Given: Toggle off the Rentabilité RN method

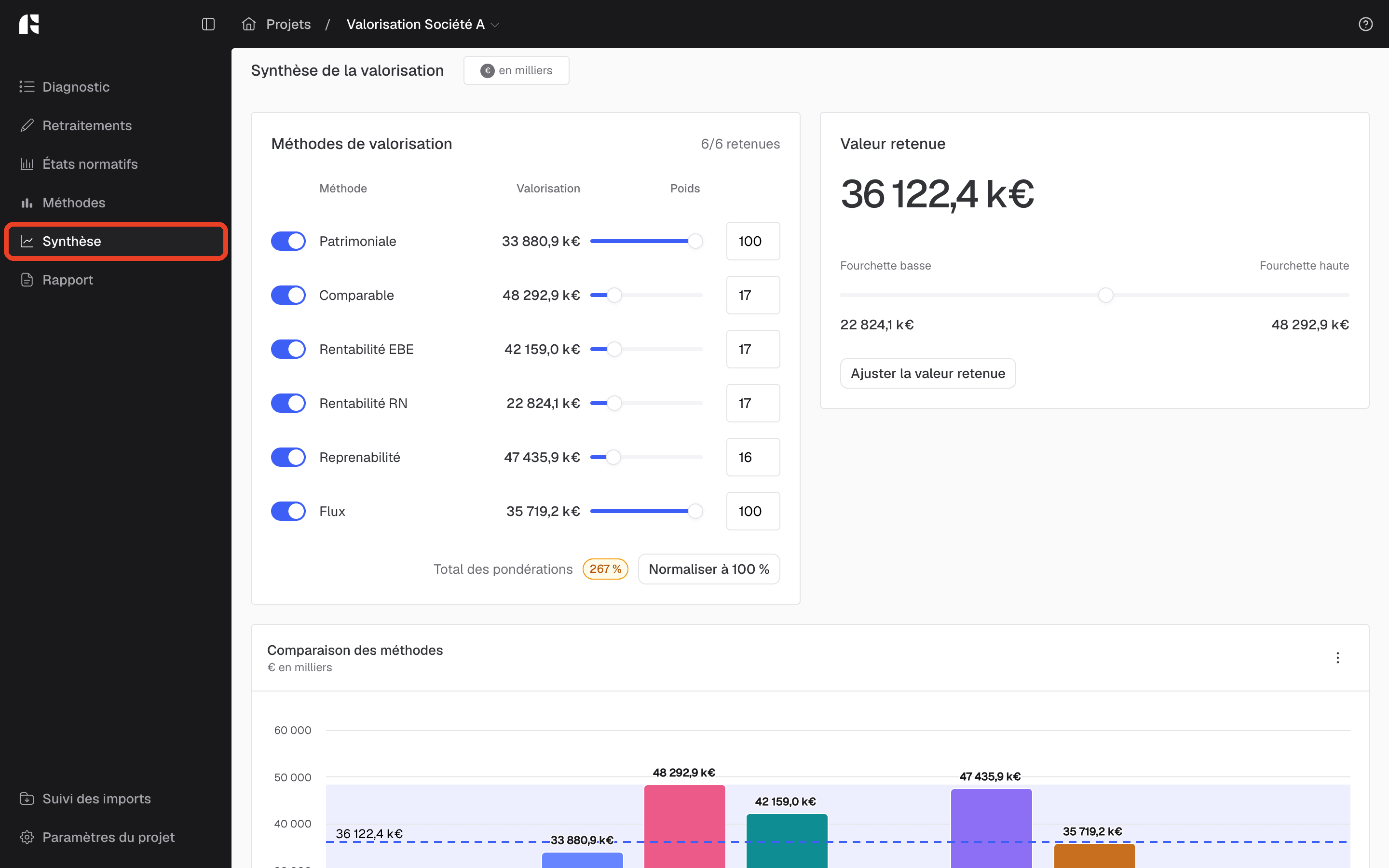Looking at the screenshot, I should (288, 403).
